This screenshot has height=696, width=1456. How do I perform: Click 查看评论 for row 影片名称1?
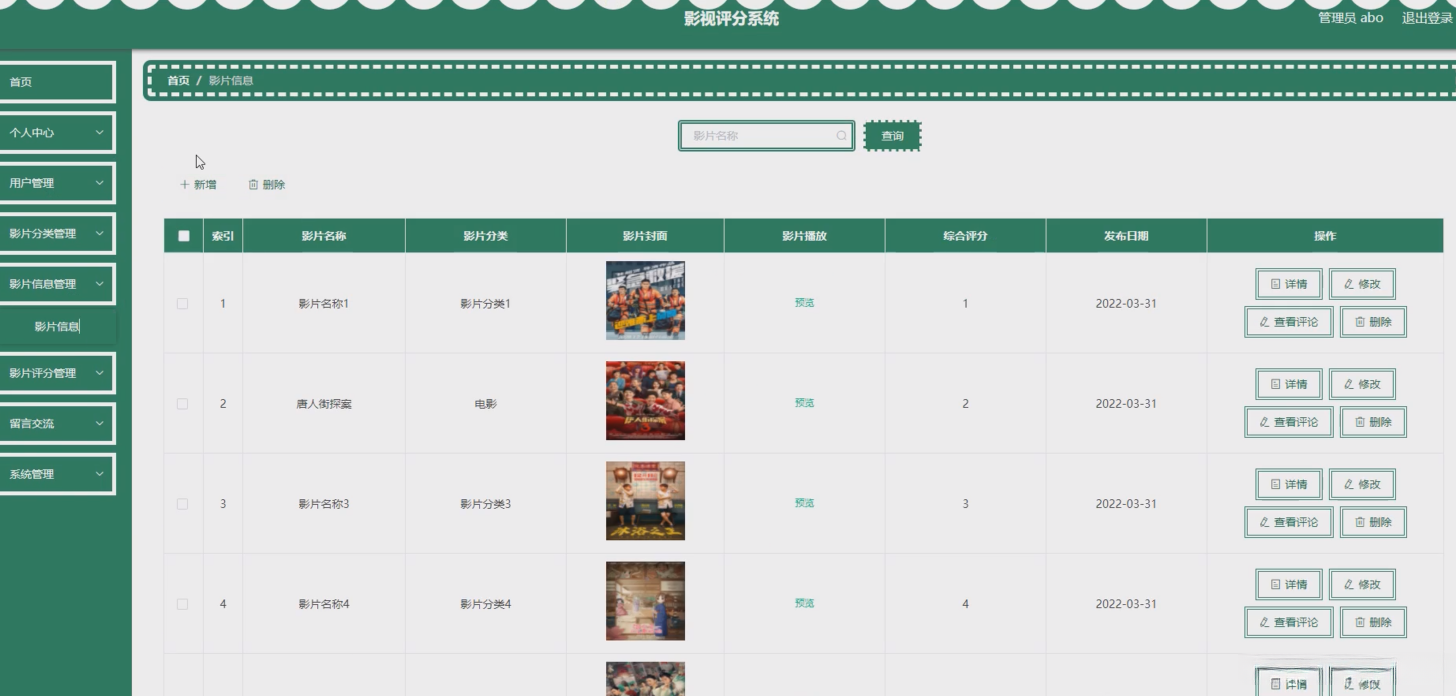click(1289, 322)
